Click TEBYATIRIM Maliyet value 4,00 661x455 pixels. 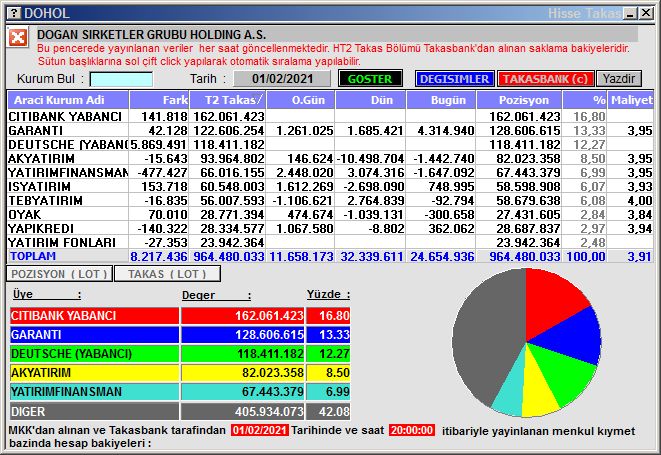pyautogui.click(x=640, y=200)
